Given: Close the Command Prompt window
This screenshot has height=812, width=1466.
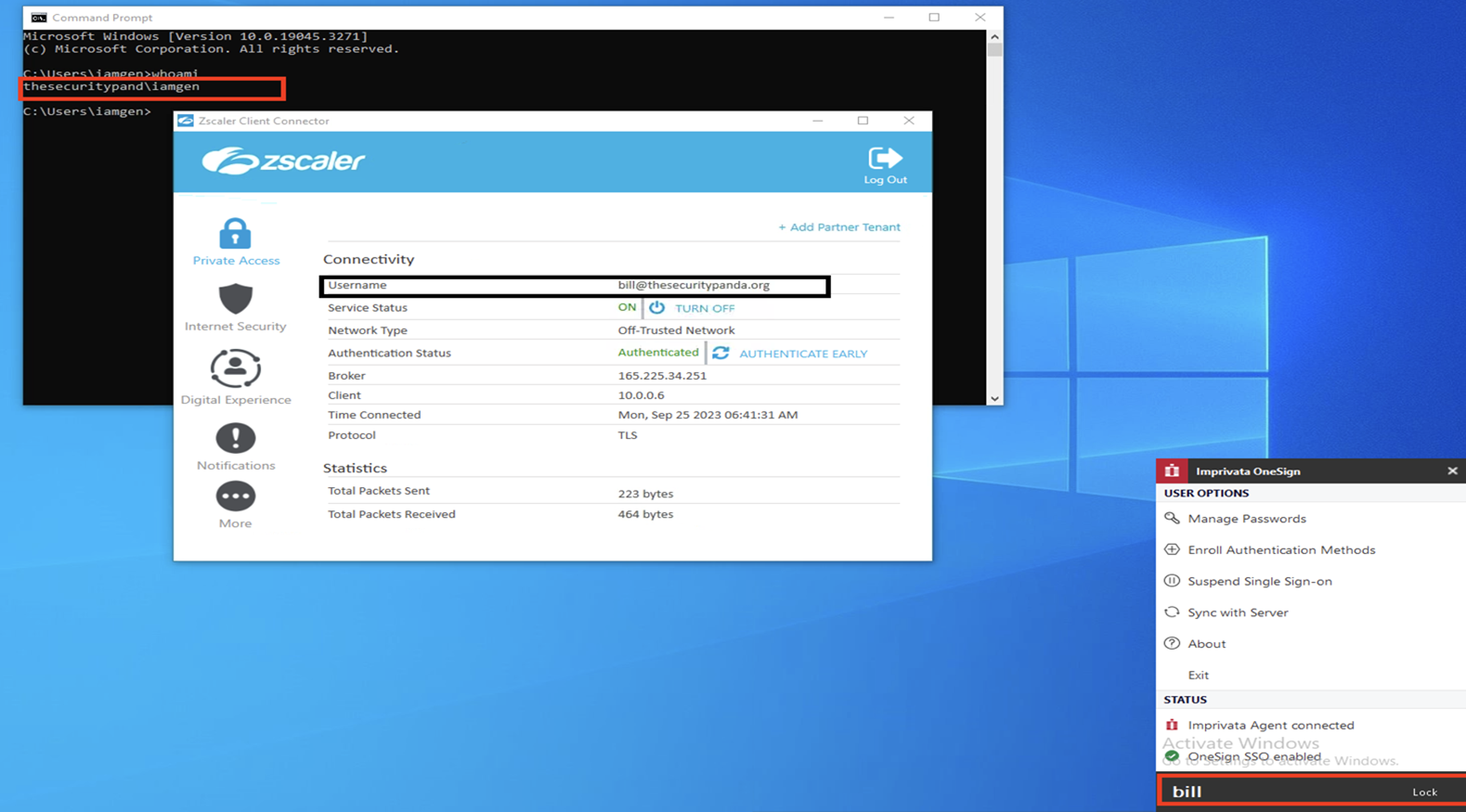Looking at the screenshot, I should (x=979, y=18).
